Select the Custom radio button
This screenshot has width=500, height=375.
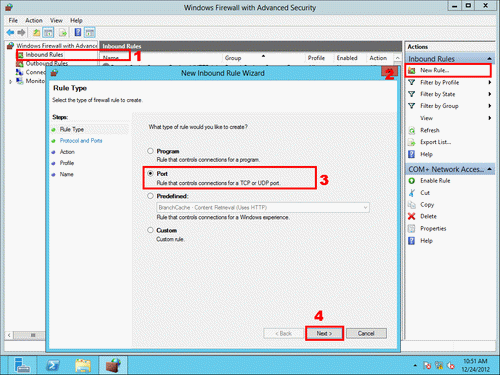[150, 230]
